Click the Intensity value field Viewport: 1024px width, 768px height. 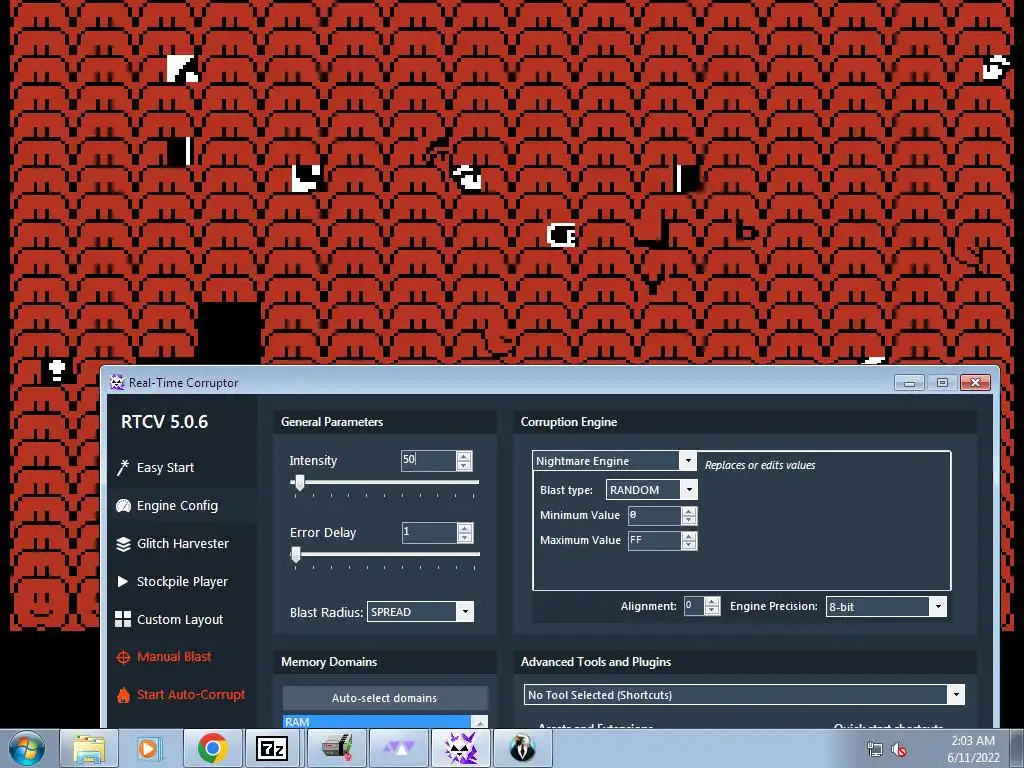click(428, 460)
